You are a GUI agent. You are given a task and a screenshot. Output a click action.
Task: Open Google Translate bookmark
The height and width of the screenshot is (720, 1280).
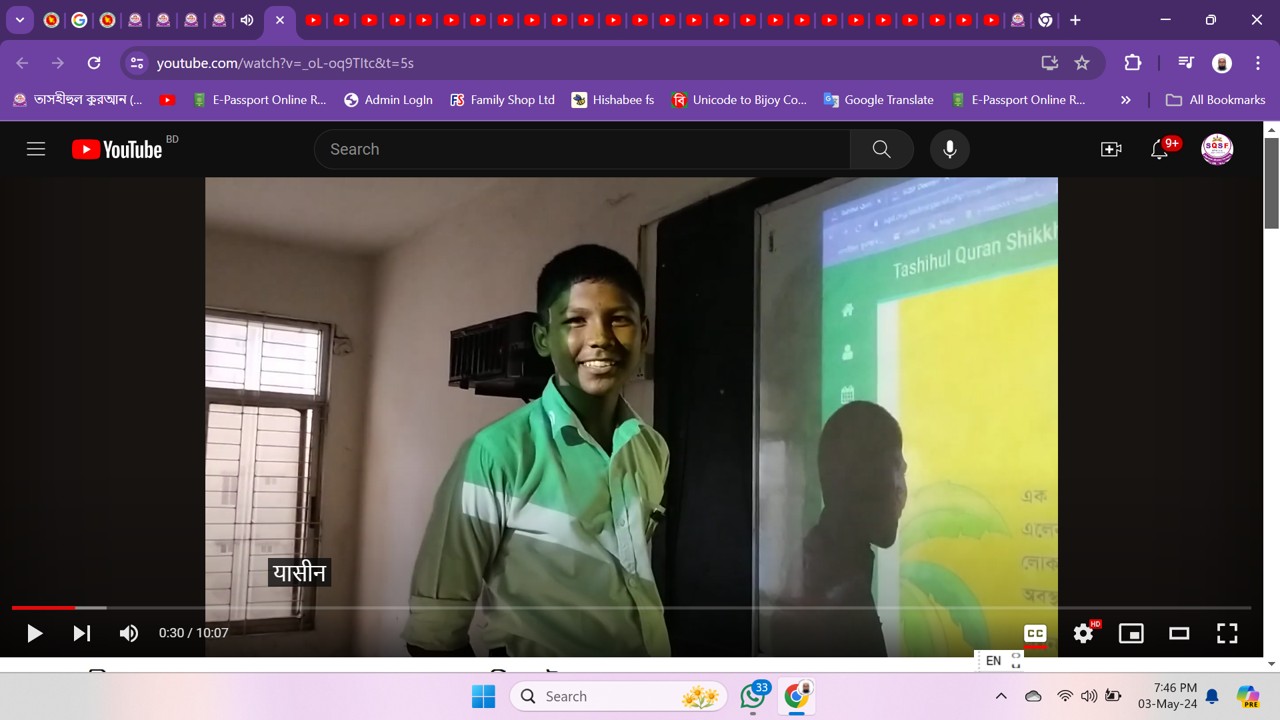tap(878, 100)
